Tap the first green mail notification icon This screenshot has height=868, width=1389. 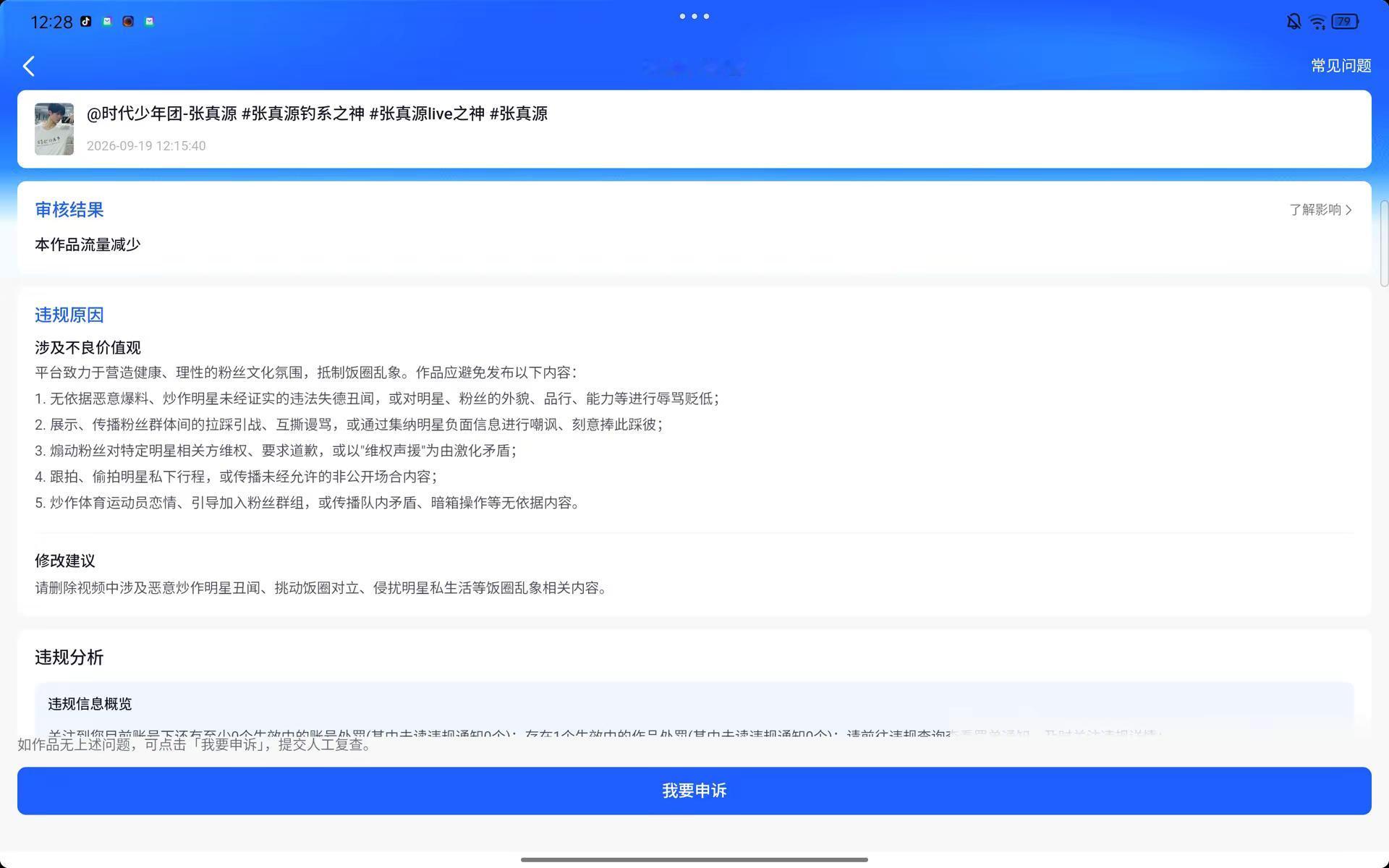107,22
